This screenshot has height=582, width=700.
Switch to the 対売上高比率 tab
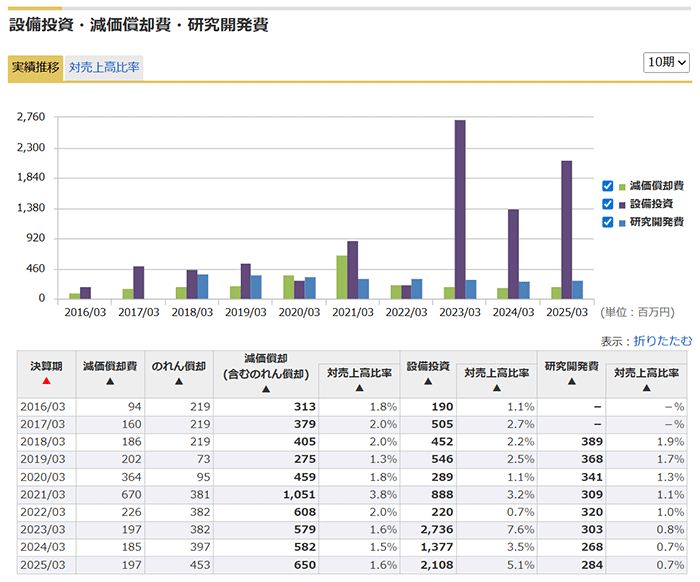point(104,68)
